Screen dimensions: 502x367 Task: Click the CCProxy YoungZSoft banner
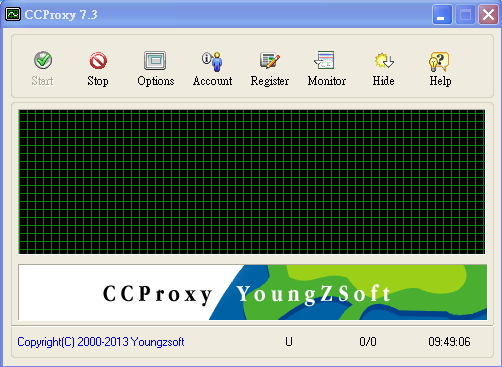pos(253,292)
